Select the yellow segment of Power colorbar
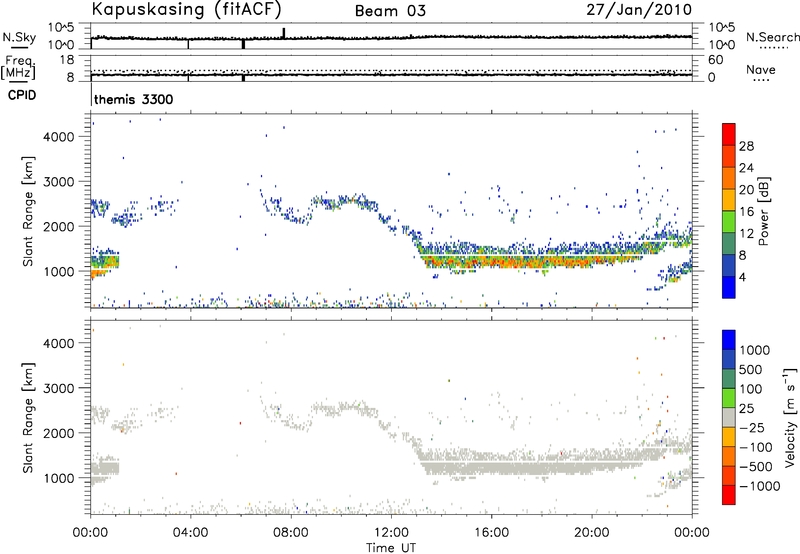The height and width of the screenshot is (554, 800). [x=729, y=199]
